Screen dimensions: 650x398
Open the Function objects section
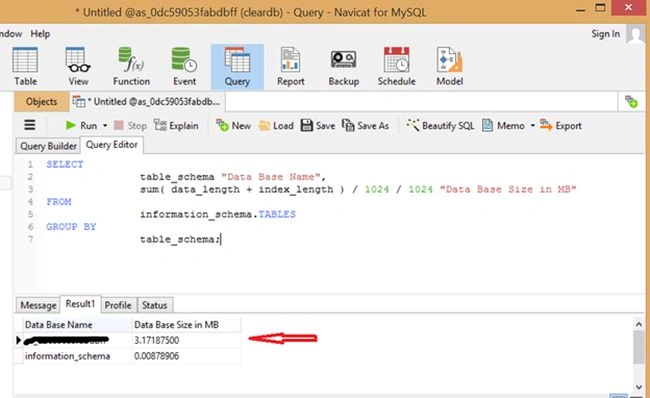tap(131, 67)
